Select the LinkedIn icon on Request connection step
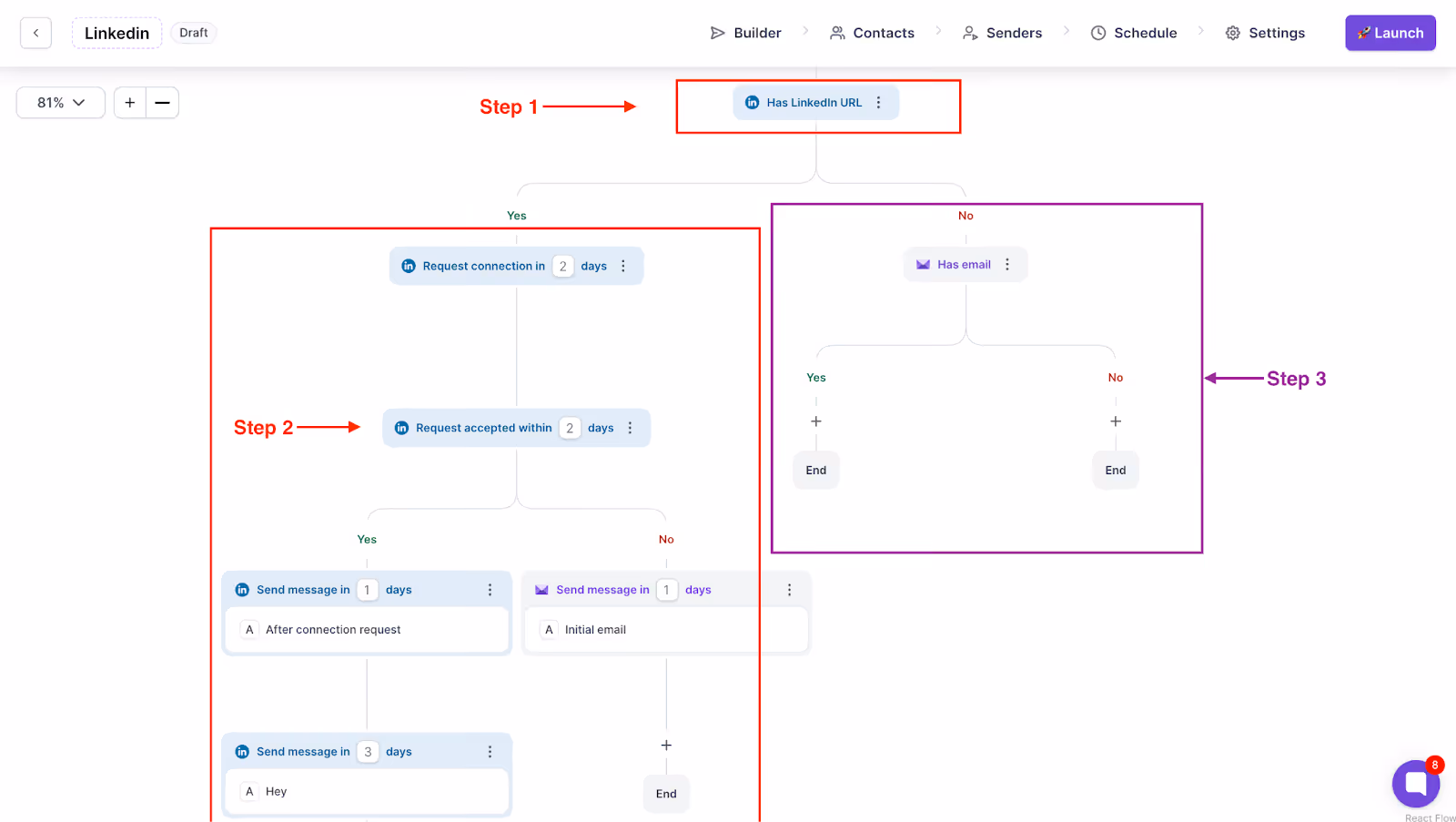 409,266
